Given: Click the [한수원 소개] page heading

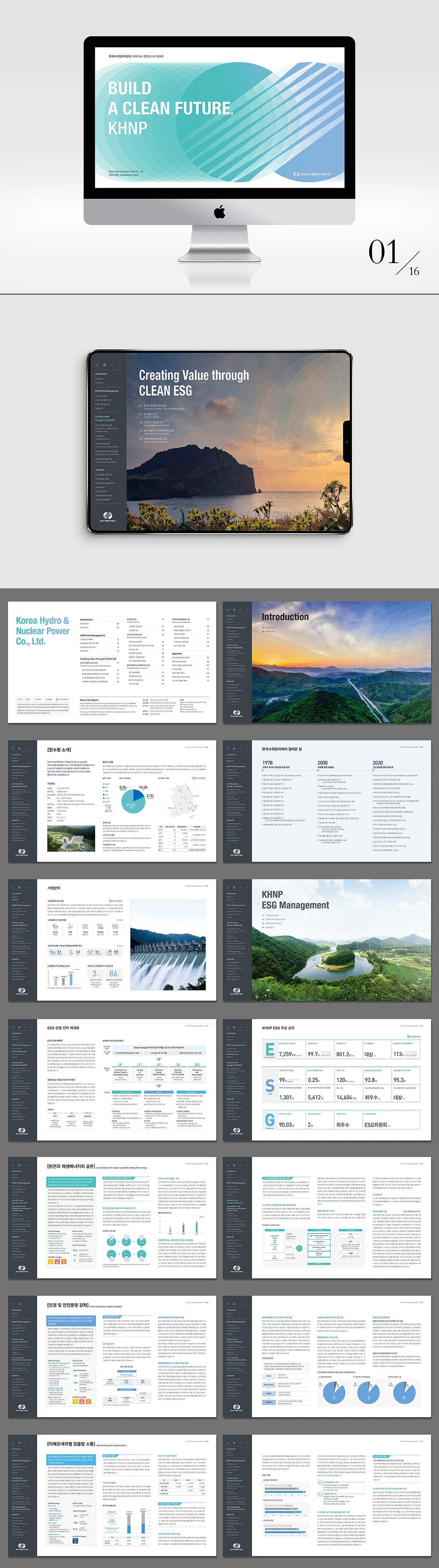Looking at the screenshot, I should point(59,749).
